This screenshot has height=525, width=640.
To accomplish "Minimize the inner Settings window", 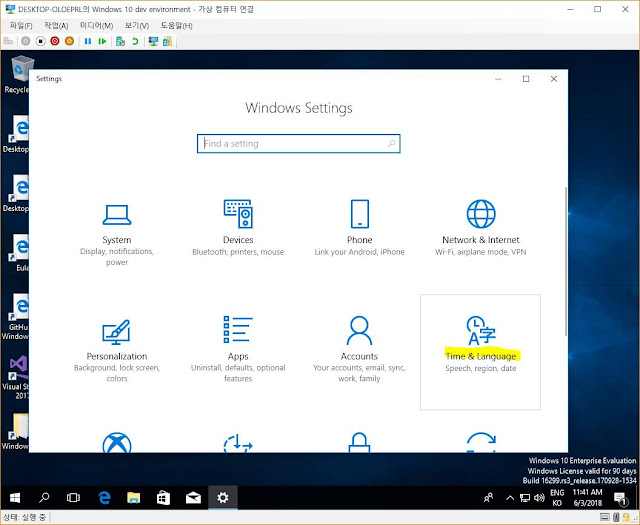I will click(x=498, y=79).
